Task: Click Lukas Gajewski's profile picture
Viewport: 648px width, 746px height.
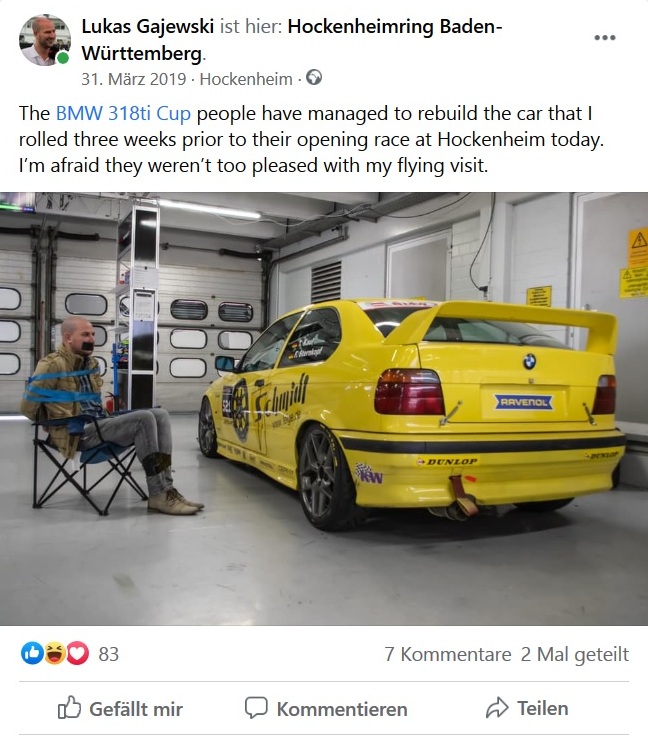Action: (x=45, y=40)
